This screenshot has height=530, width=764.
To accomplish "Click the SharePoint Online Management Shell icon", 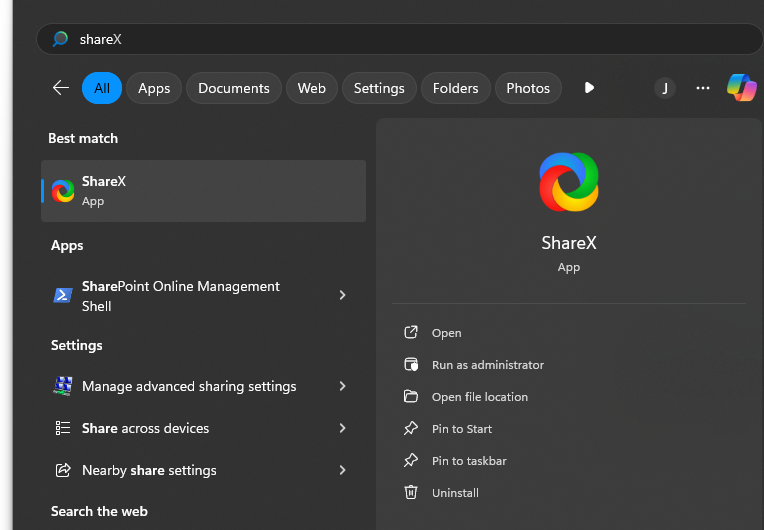I will coord(63,296).
